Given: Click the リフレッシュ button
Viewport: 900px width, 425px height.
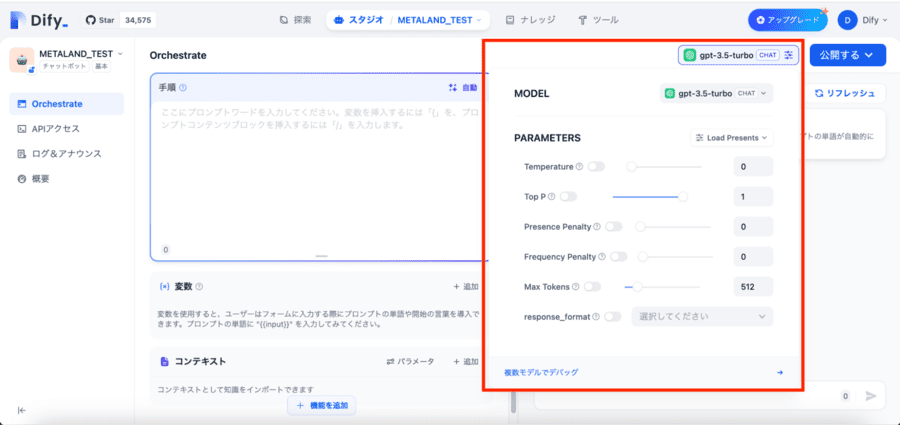Looking at the screenshot, I should coord(845,93).
